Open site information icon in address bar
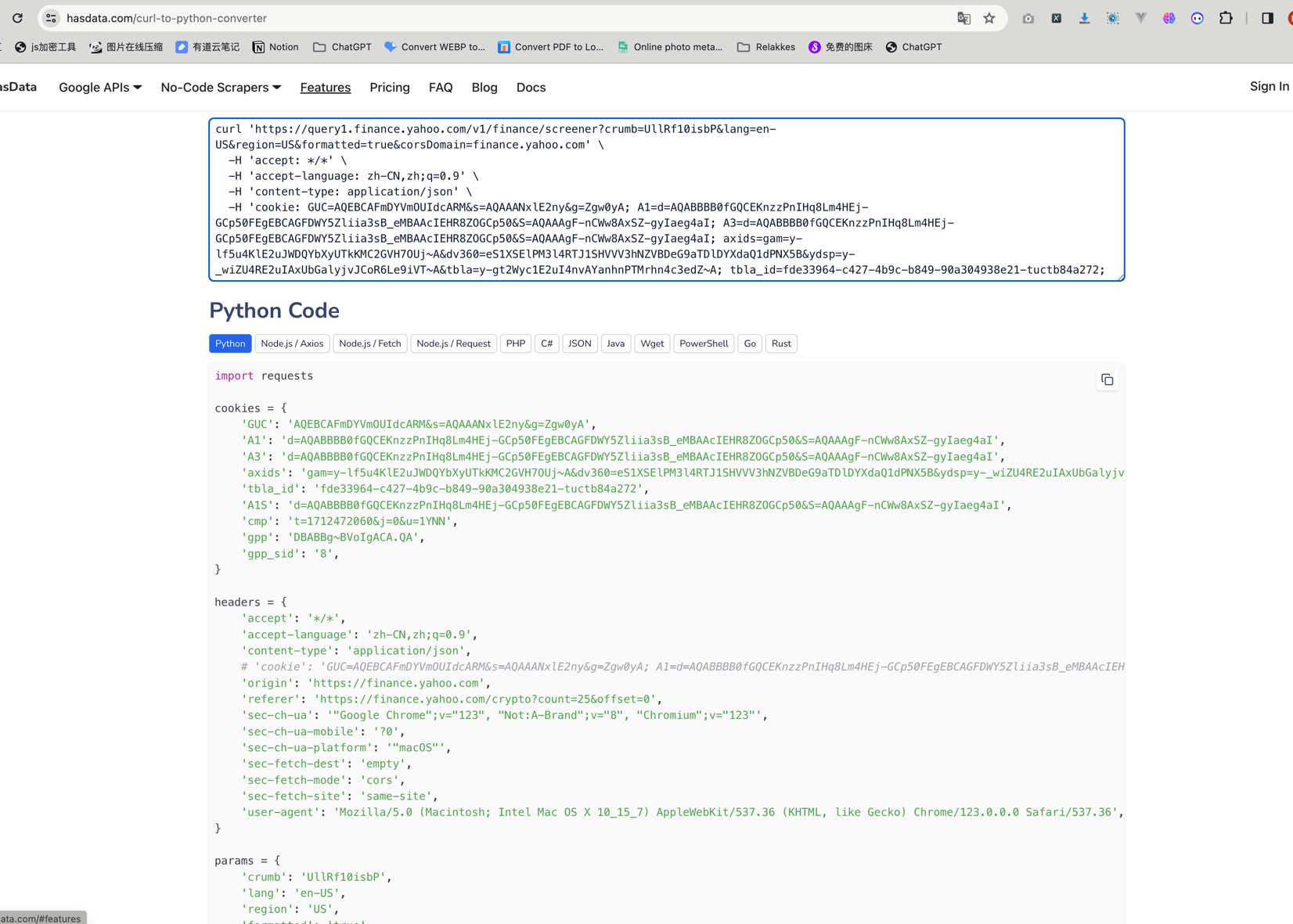Image resolution: width=1293 pixels, height=924 pixels. [51, 18]
